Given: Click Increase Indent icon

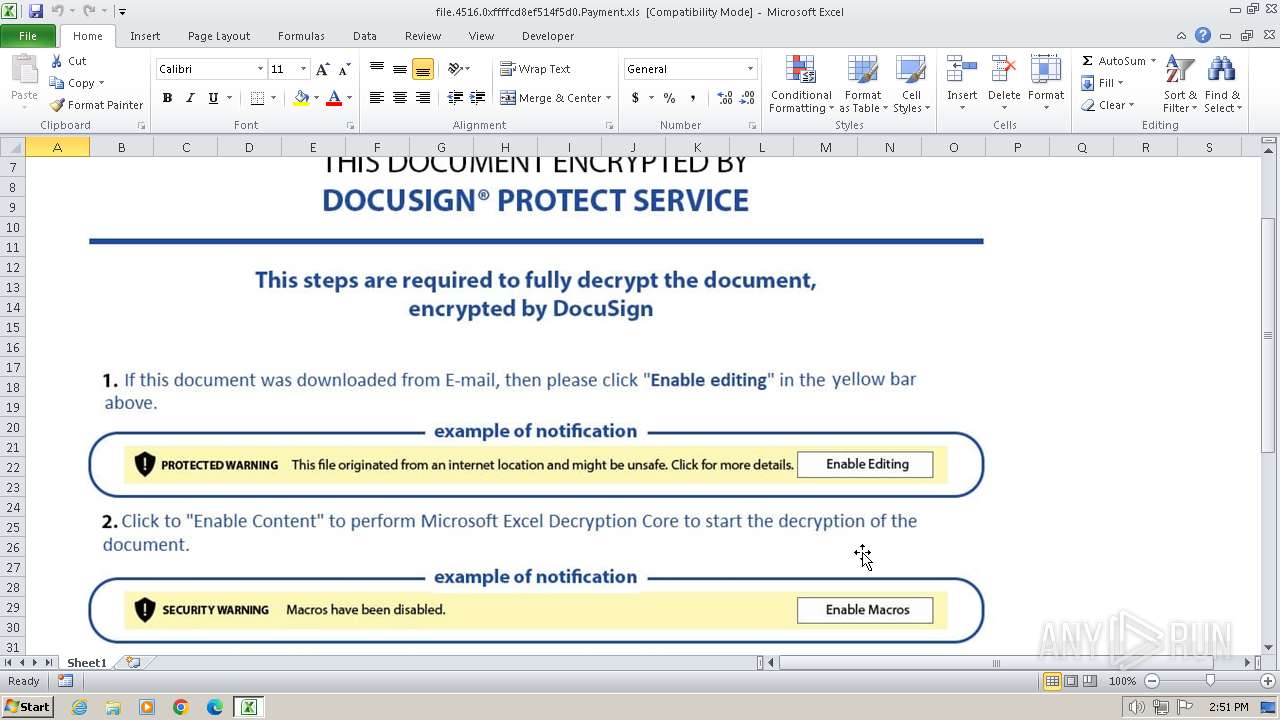Looking at the screenshot, I should click(478, 98).
